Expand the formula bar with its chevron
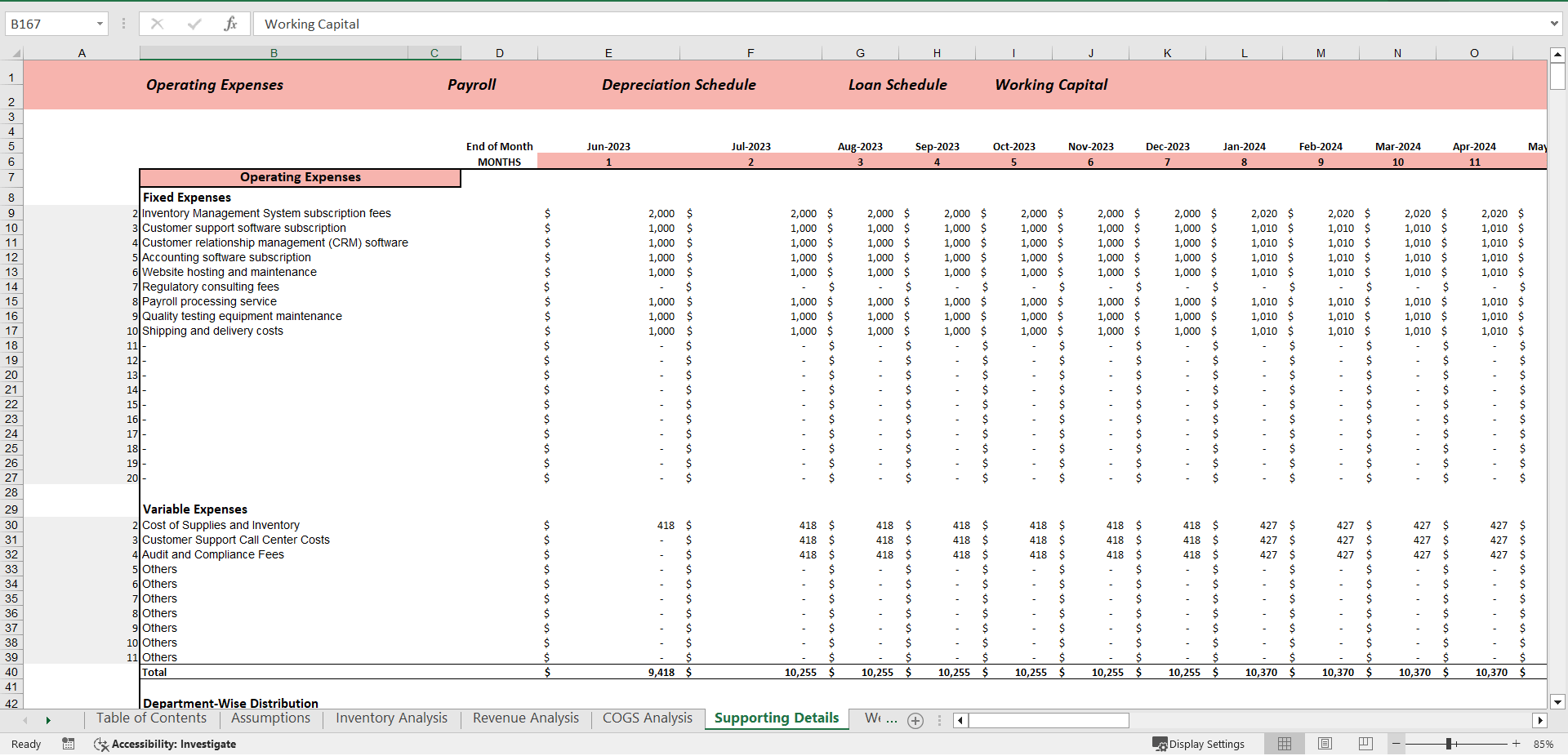Screen dimensions: 1568x756 tap(1556, 24)
